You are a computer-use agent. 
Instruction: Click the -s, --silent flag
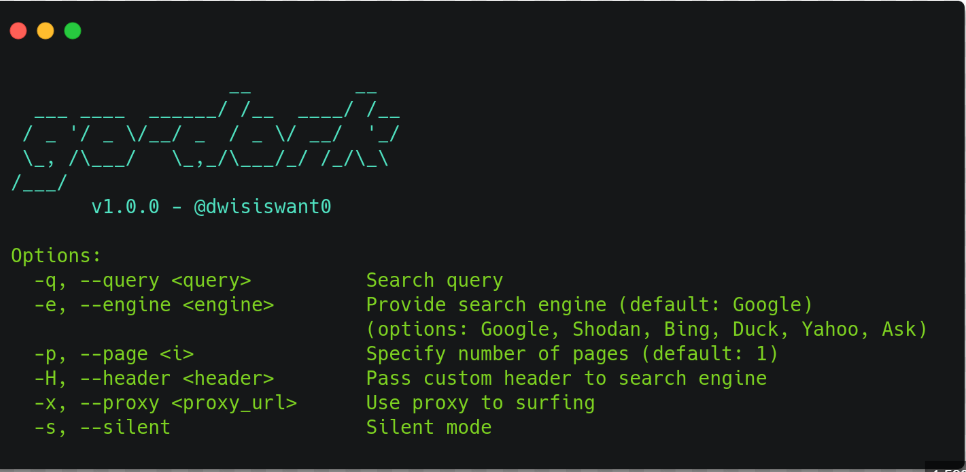(102, 427)
